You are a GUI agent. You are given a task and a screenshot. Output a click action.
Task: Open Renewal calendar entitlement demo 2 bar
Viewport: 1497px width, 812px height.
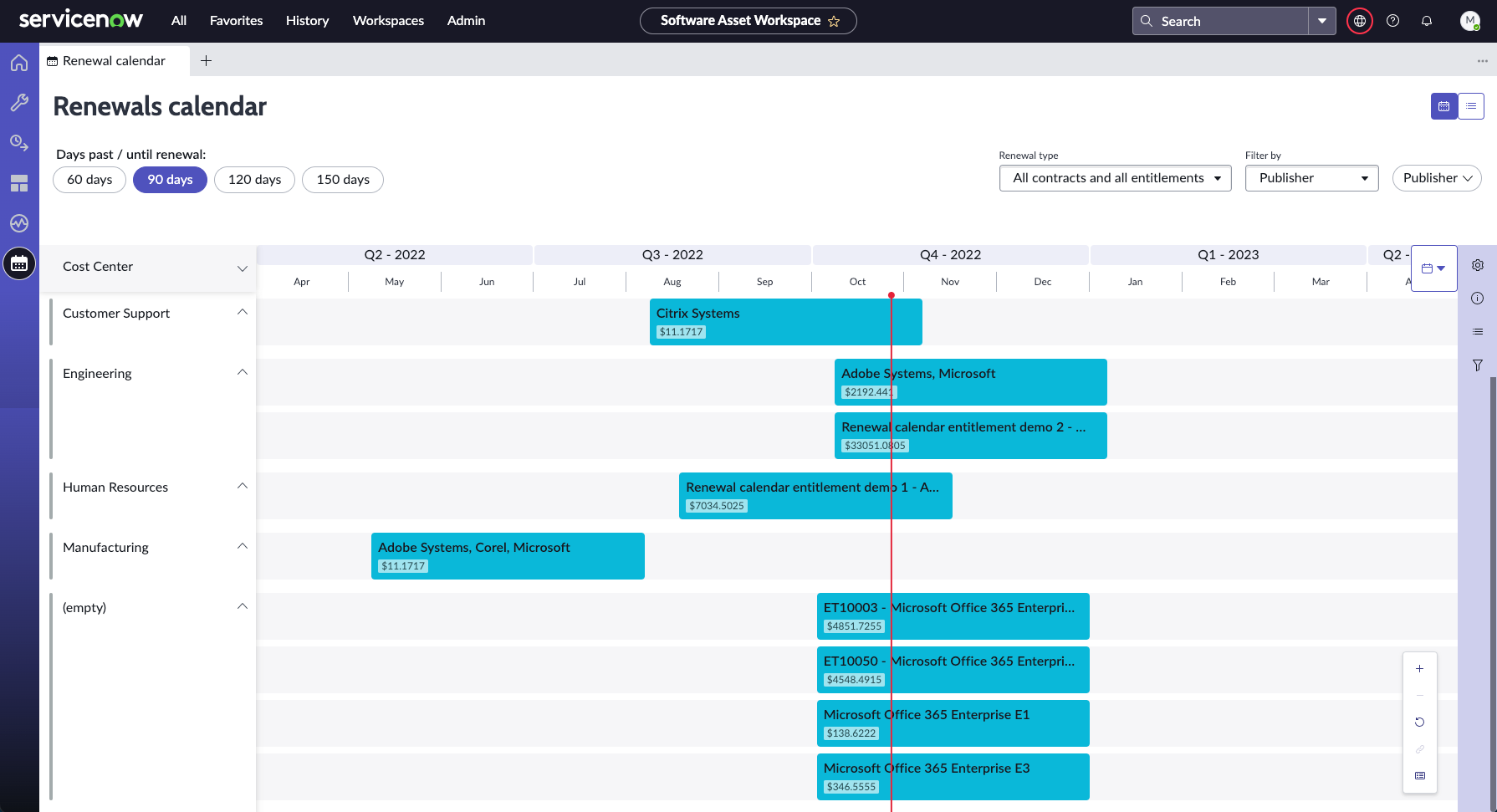click(x=970, y=436)
